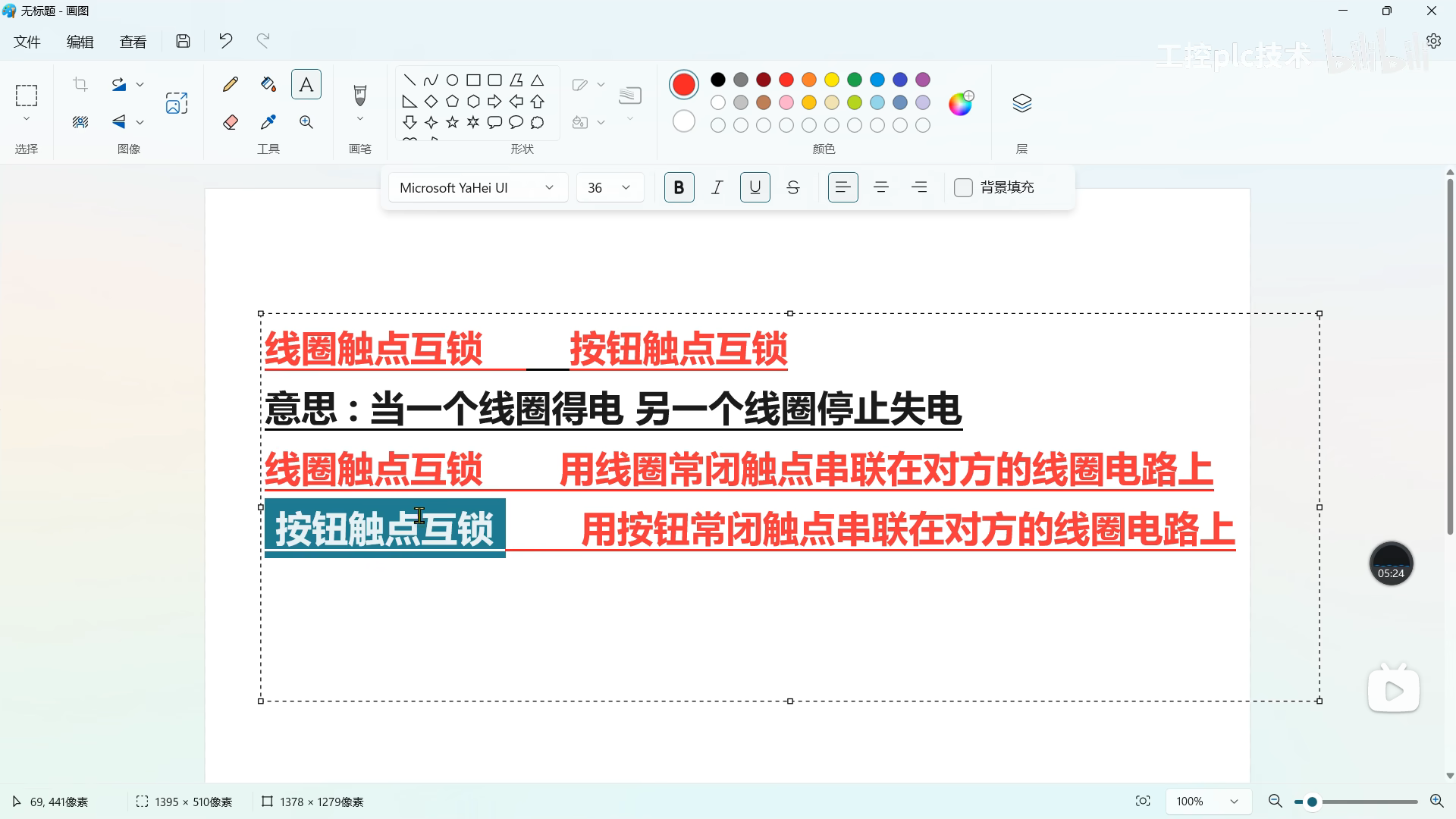This screenshot has height=819, width=1456.
Task: Open the Layers panel
Action: pyautogui.click(x=1021, y=103)
